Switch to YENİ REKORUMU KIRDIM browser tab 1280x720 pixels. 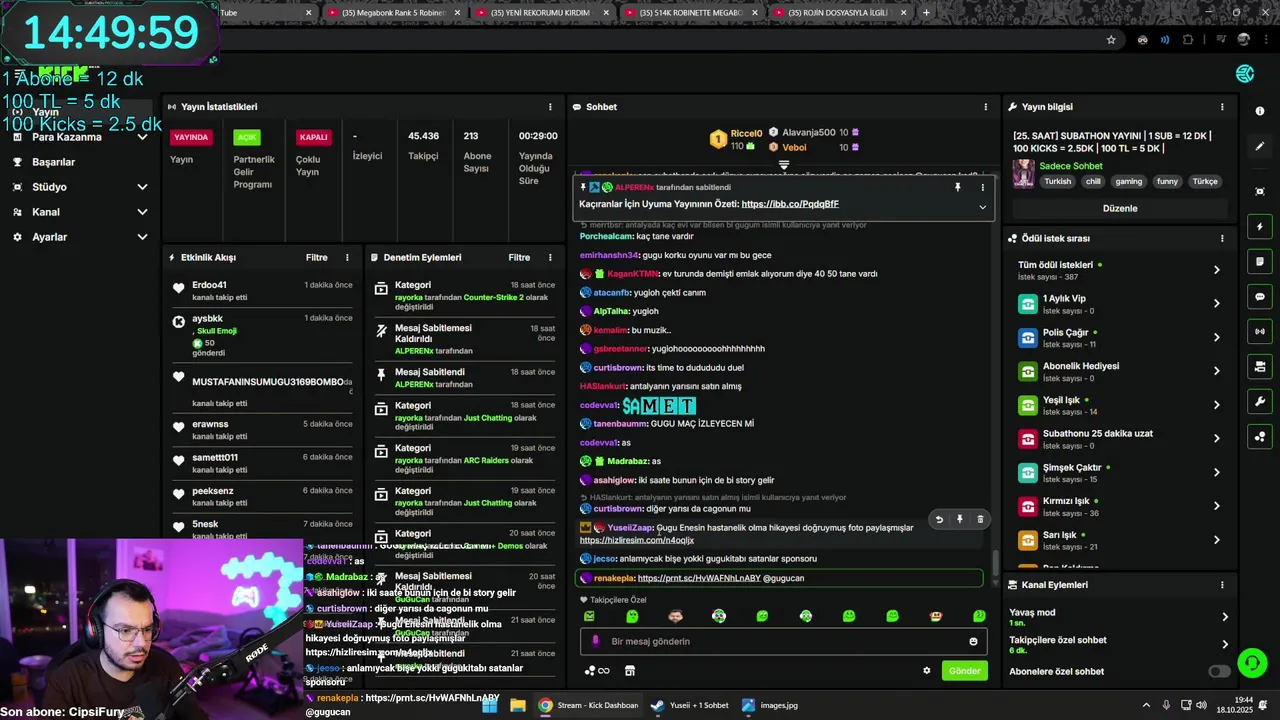pyautogui.click(x=540, y=13)
